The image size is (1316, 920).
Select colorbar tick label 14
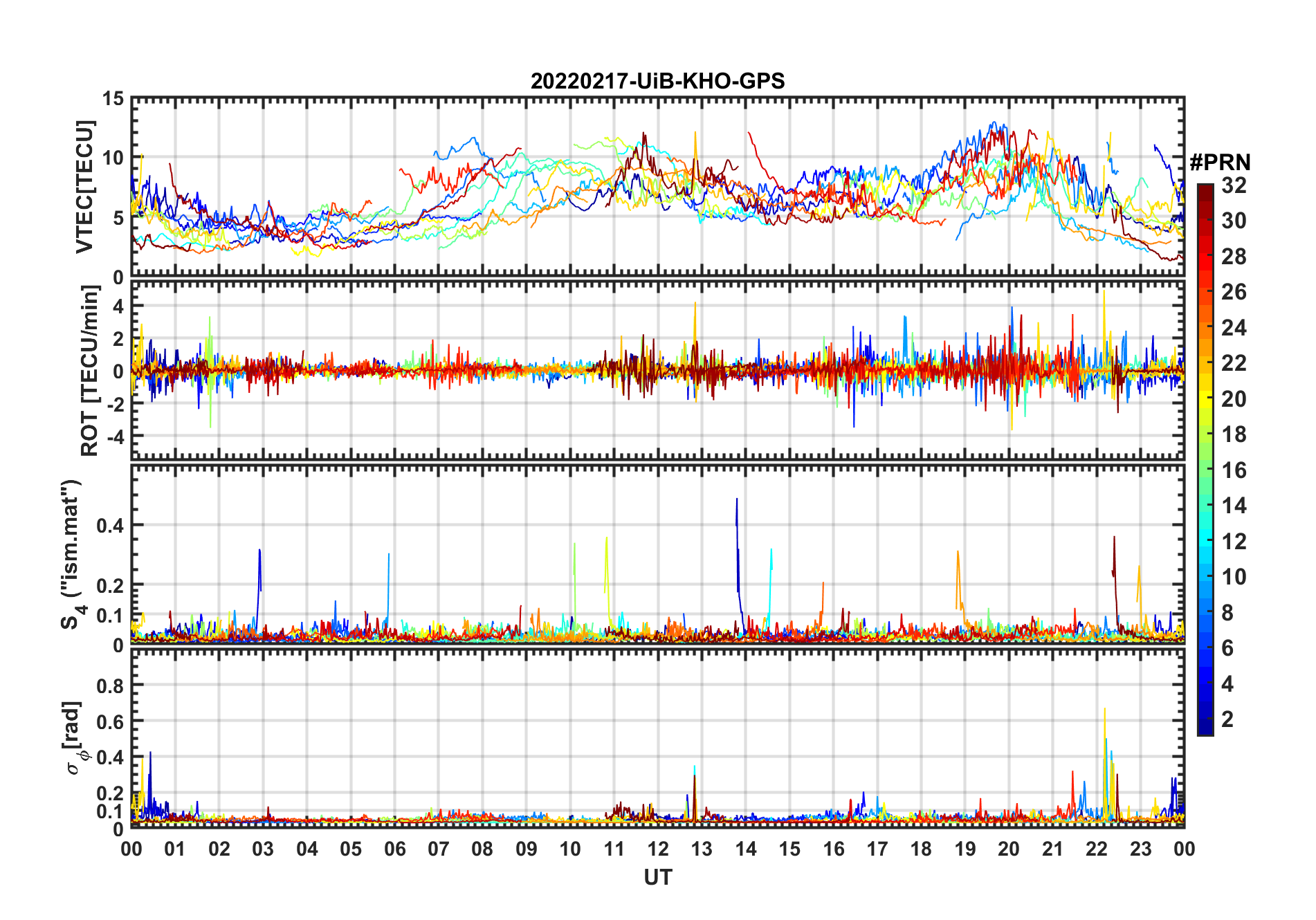1234,506
